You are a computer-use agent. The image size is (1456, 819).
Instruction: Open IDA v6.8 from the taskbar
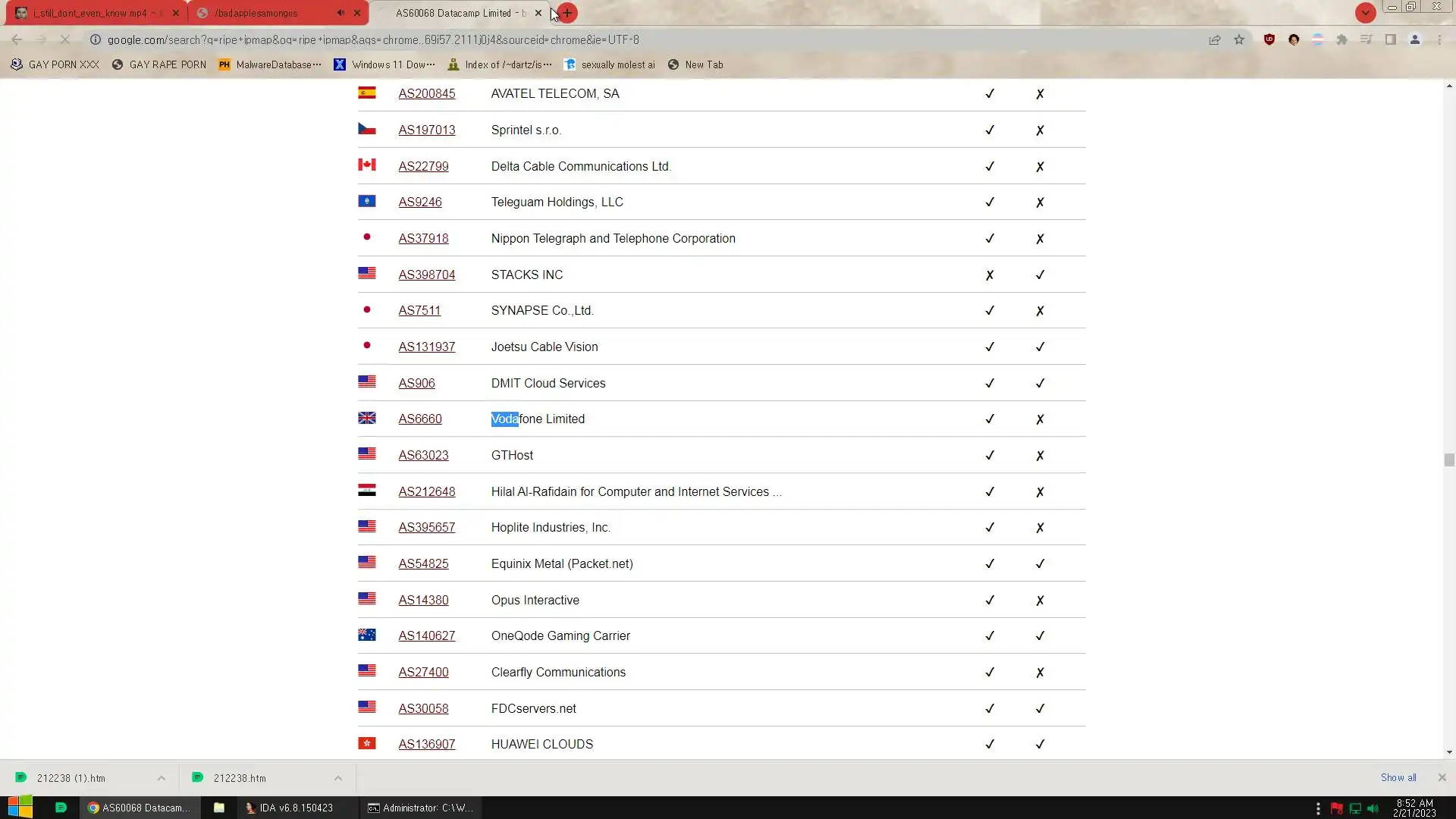289,808
